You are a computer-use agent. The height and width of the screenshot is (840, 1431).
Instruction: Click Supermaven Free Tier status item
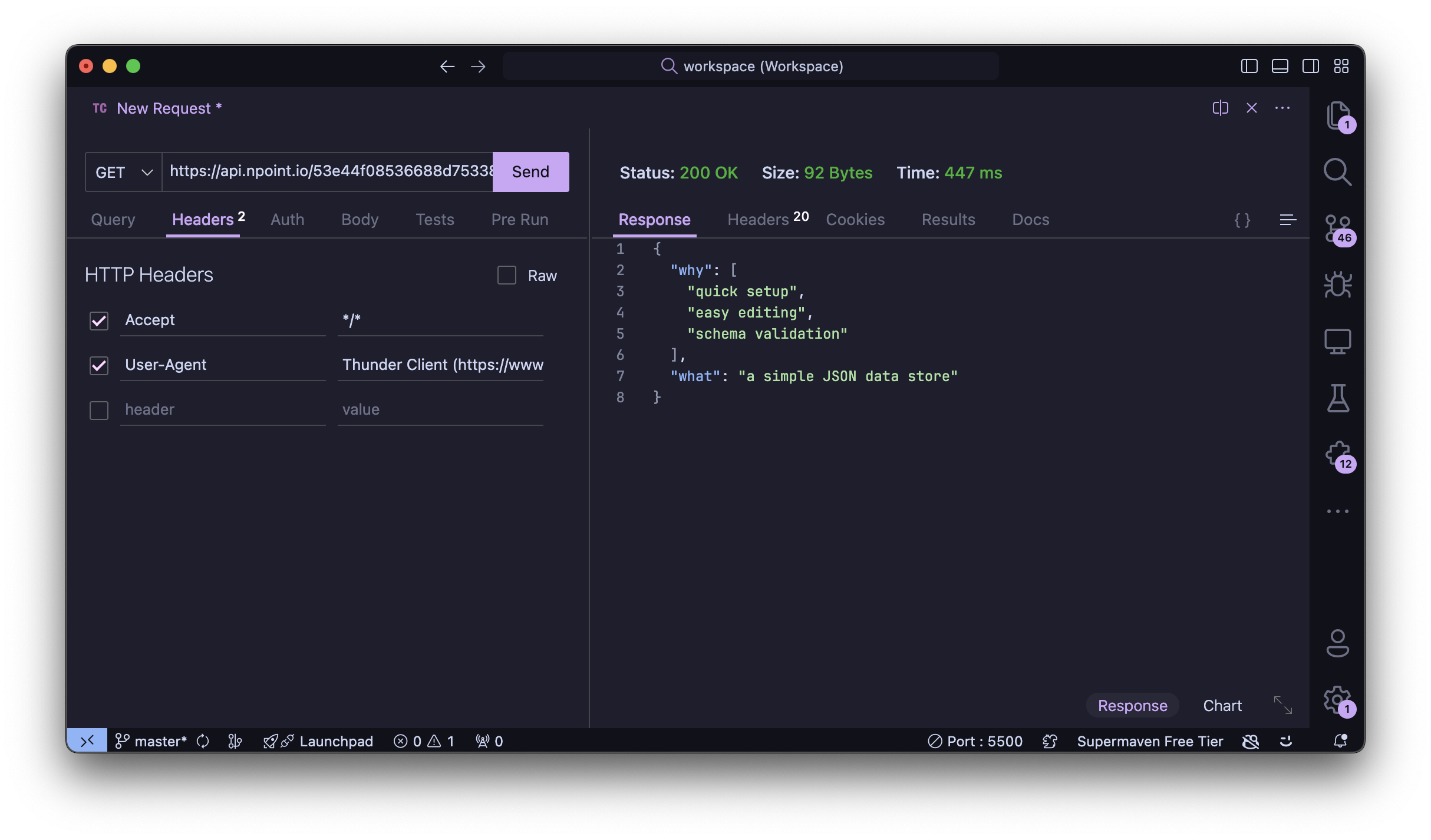1150,741
